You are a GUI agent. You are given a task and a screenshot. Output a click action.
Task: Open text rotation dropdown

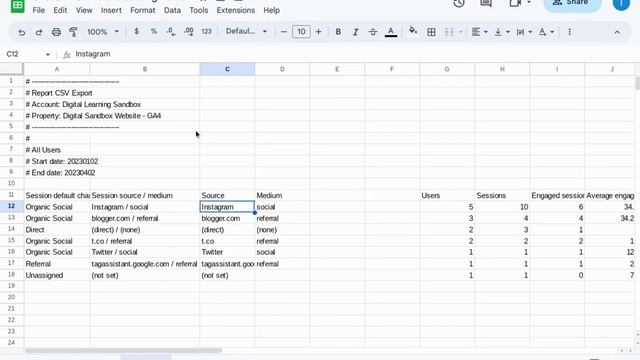(546, 31)
